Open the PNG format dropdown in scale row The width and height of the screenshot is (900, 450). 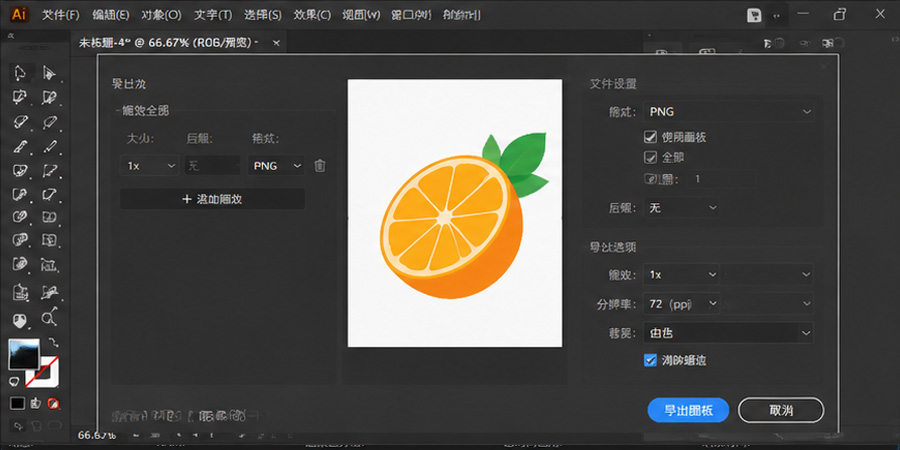(x=276, y=166)
